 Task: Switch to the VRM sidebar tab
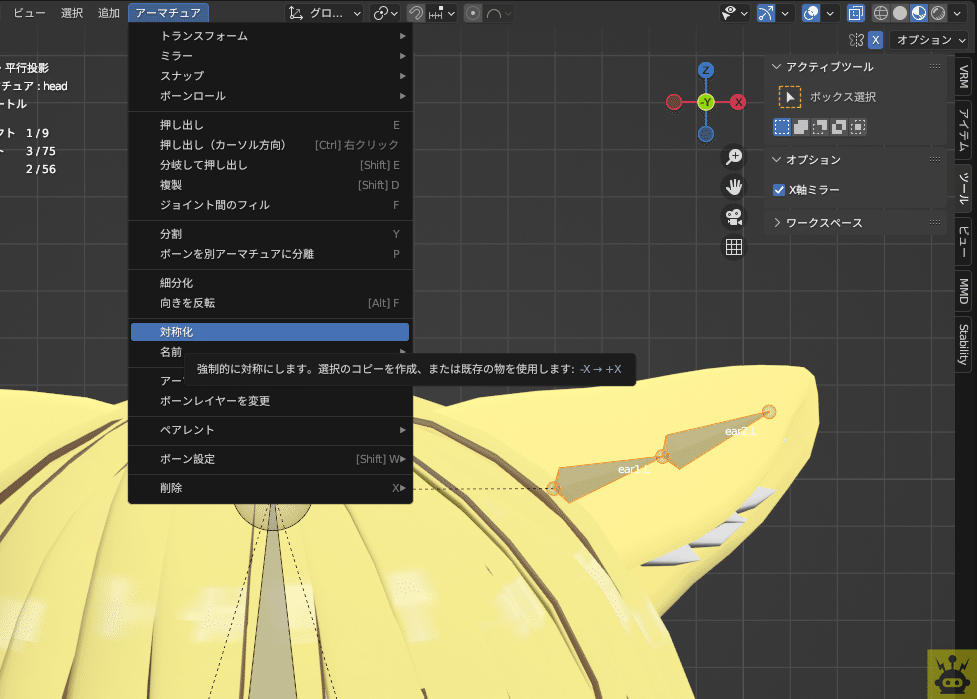point(964,76)
